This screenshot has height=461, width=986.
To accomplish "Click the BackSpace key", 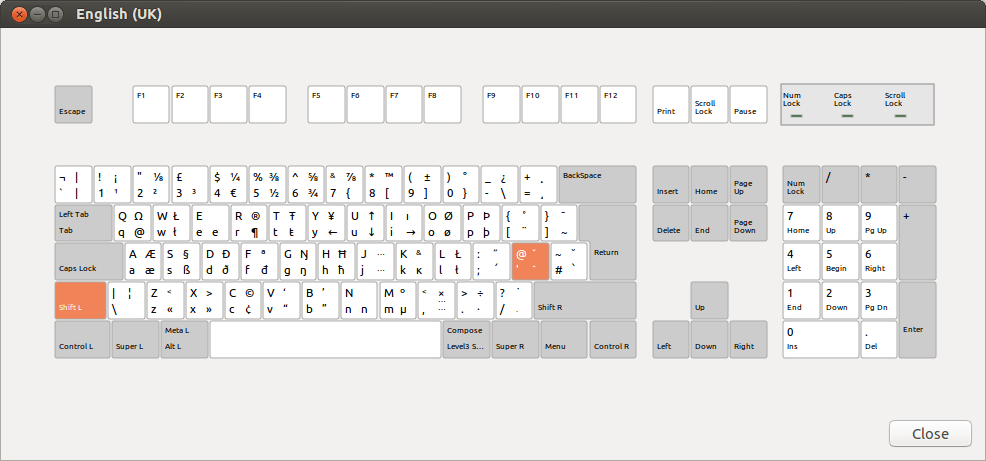I will point(597,184).
